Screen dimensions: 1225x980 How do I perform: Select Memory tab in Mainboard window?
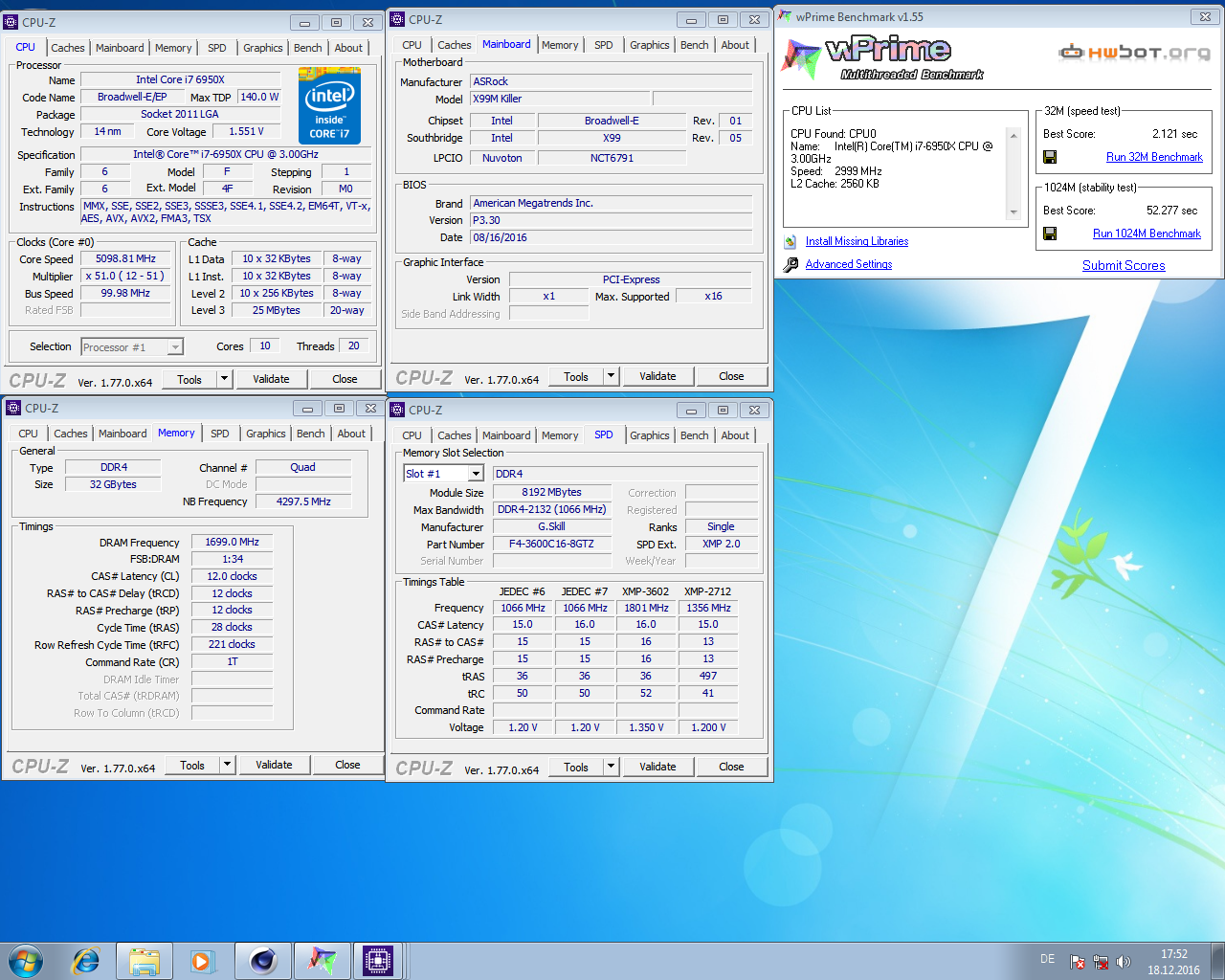point(560,45)
